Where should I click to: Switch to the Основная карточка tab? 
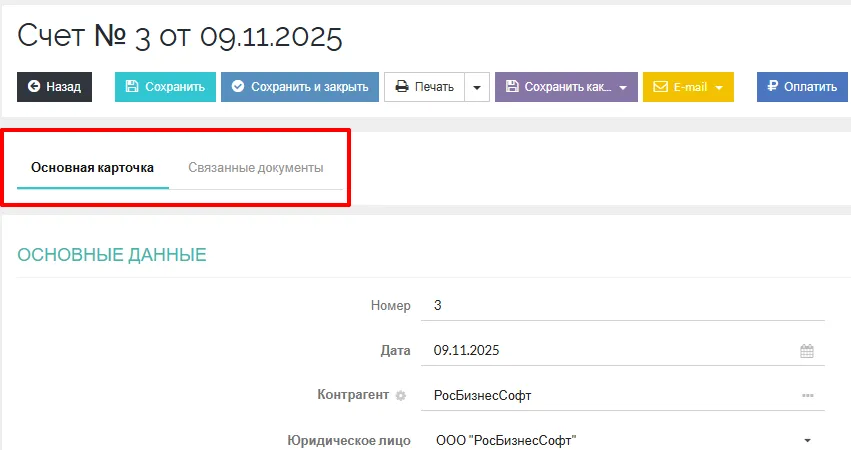click(92, 167)
